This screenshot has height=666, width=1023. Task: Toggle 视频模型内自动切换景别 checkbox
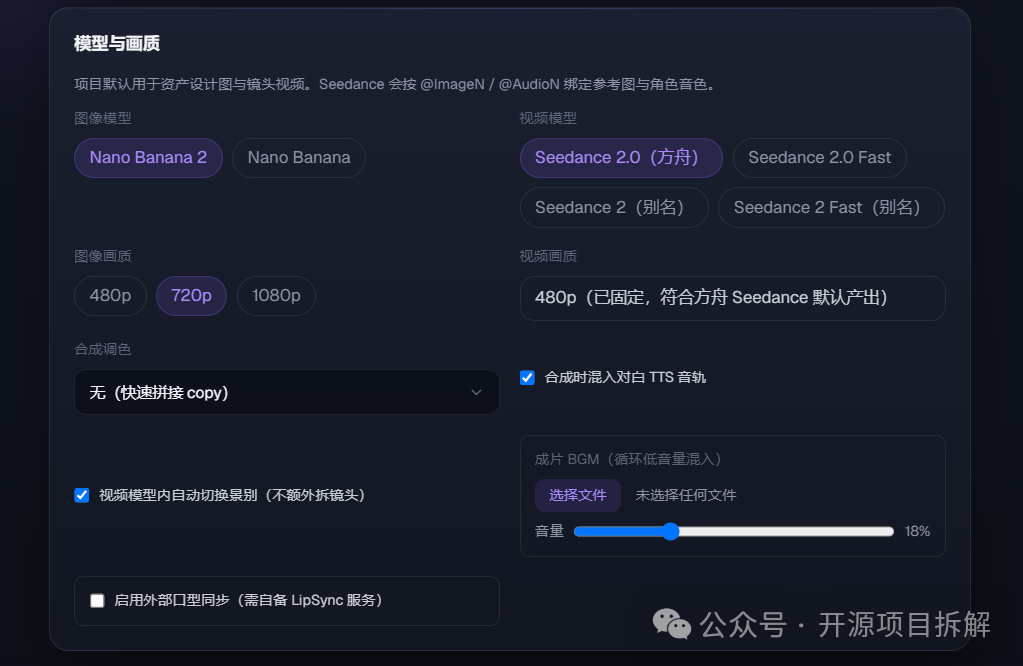82,495
